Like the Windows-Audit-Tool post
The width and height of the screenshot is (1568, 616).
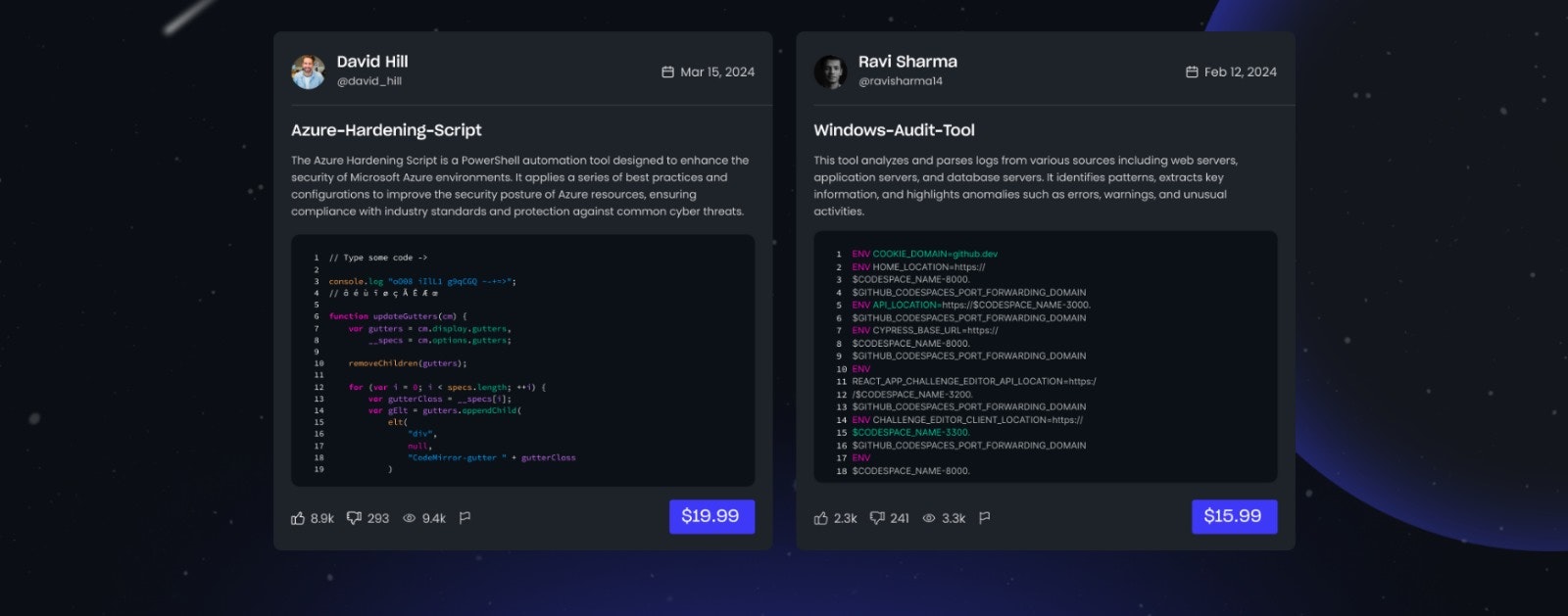click(x=821, y=518)
